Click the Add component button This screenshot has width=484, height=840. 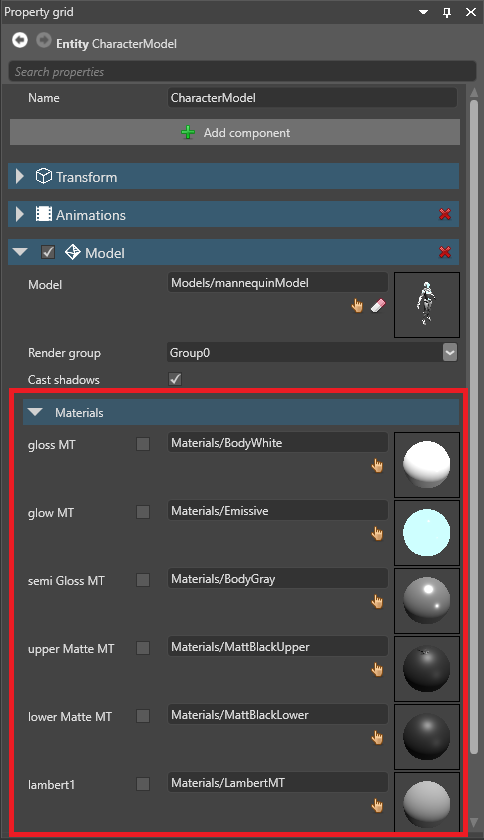tap(235, 132)
